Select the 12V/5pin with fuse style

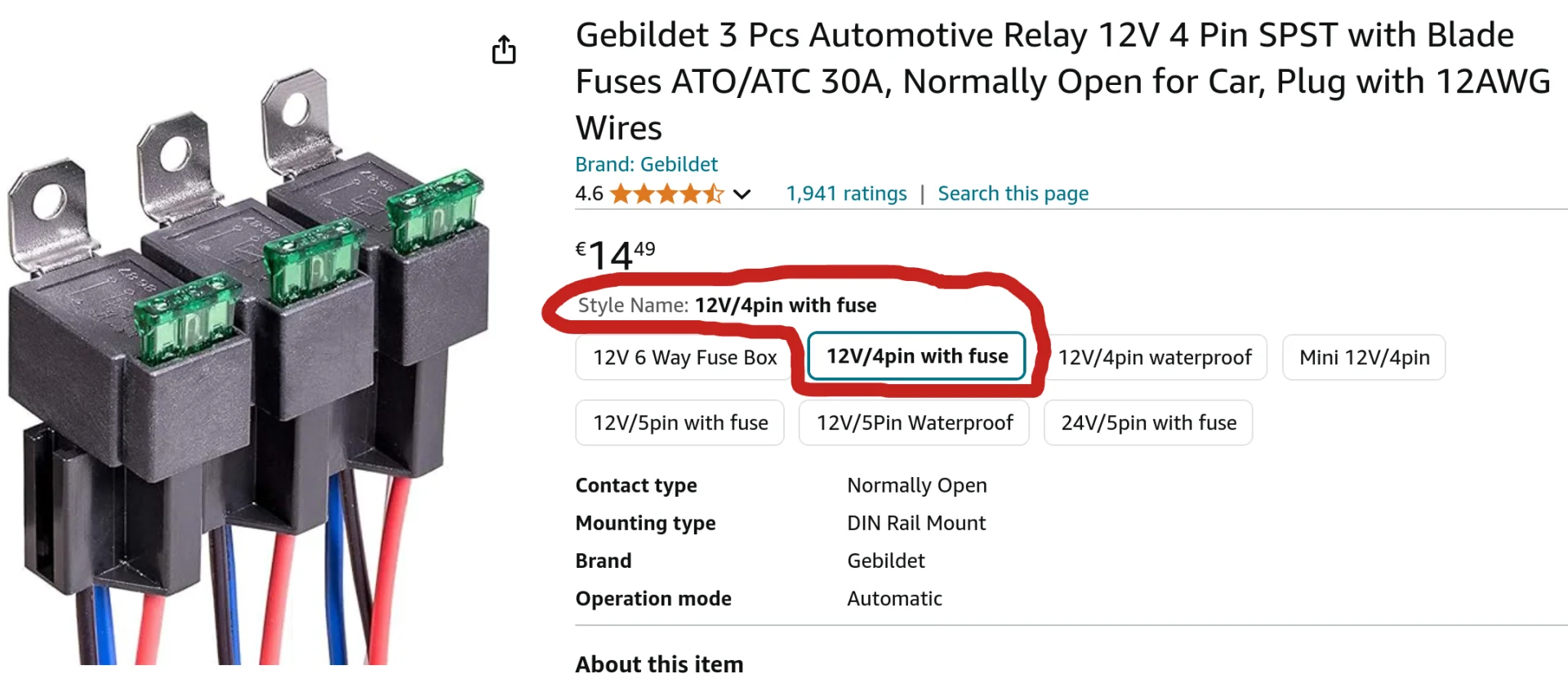pos(680,423)
